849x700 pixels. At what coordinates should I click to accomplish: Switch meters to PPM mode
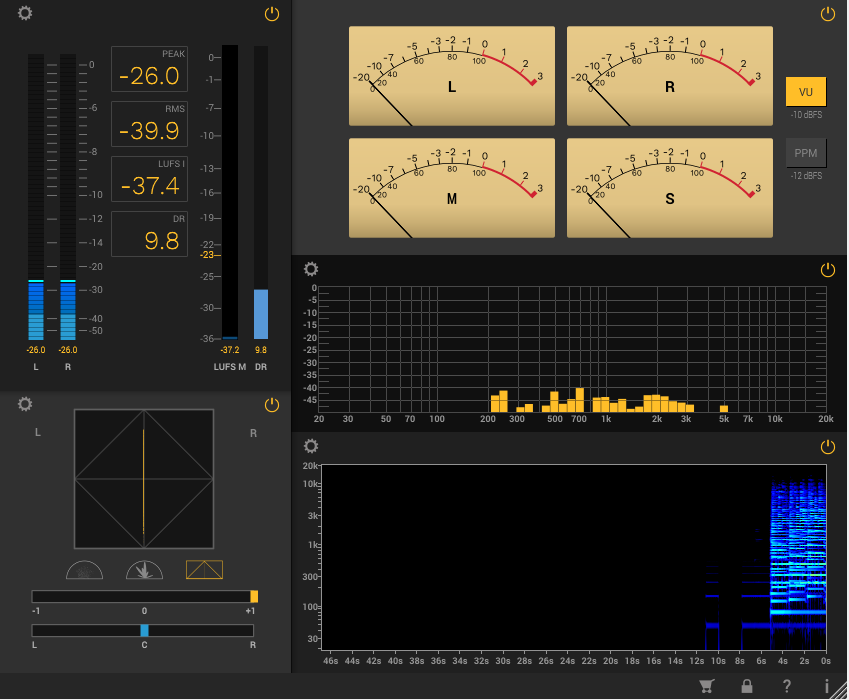point(806,153)
